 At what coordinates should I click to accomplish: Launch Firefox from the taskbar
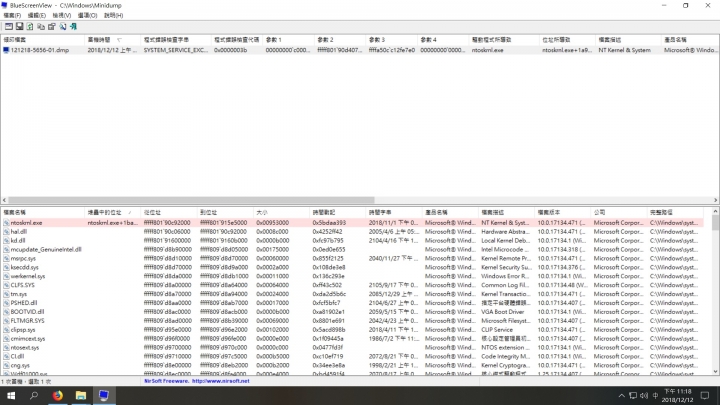click(x=57, y=395)
